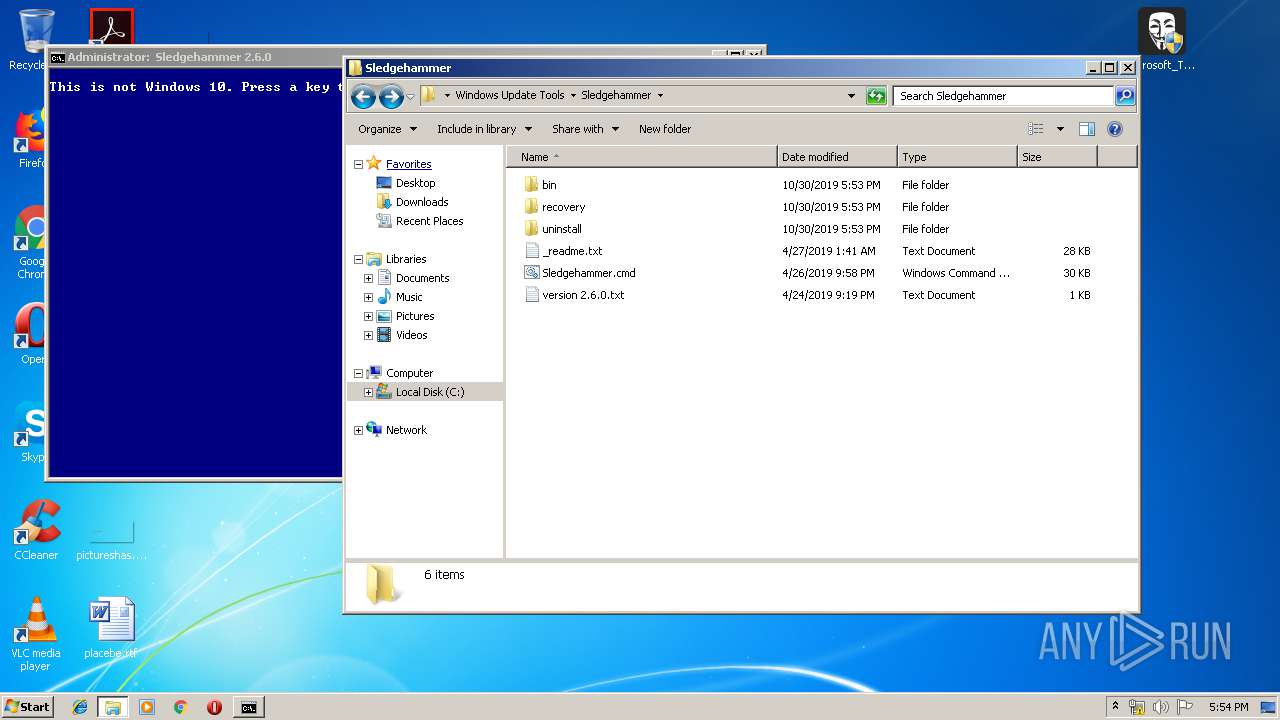Select the Sledgehammer breadcrumb segment
Image resolution: width=1280 pixels, height=720 pixels.
click(x=616, y=95)
